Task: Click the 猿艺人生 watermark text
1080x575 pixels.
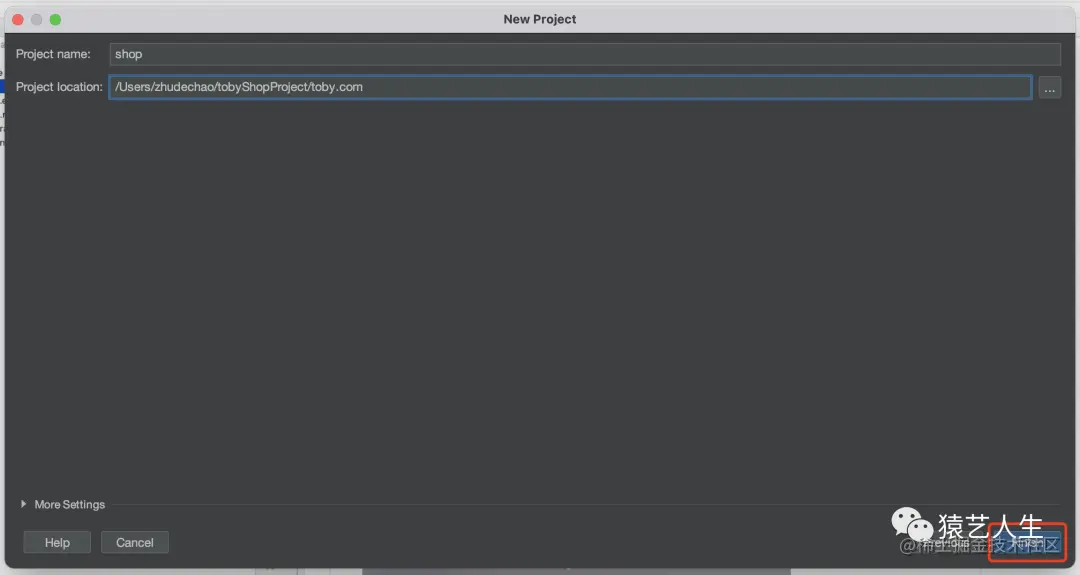Action: [x=990, y=527]
